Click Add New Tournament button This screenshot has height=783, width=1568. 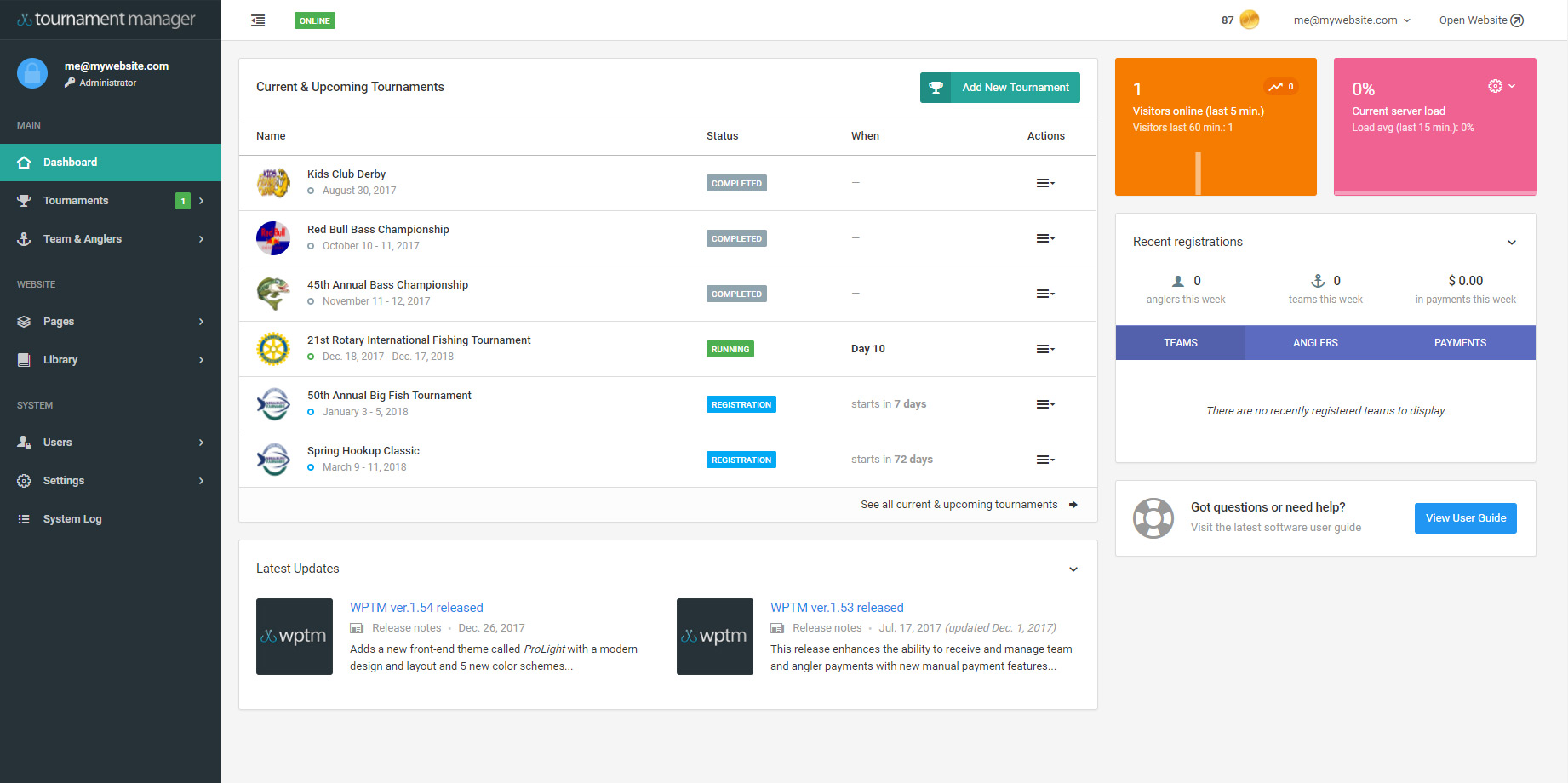click(x=999, y=88)
